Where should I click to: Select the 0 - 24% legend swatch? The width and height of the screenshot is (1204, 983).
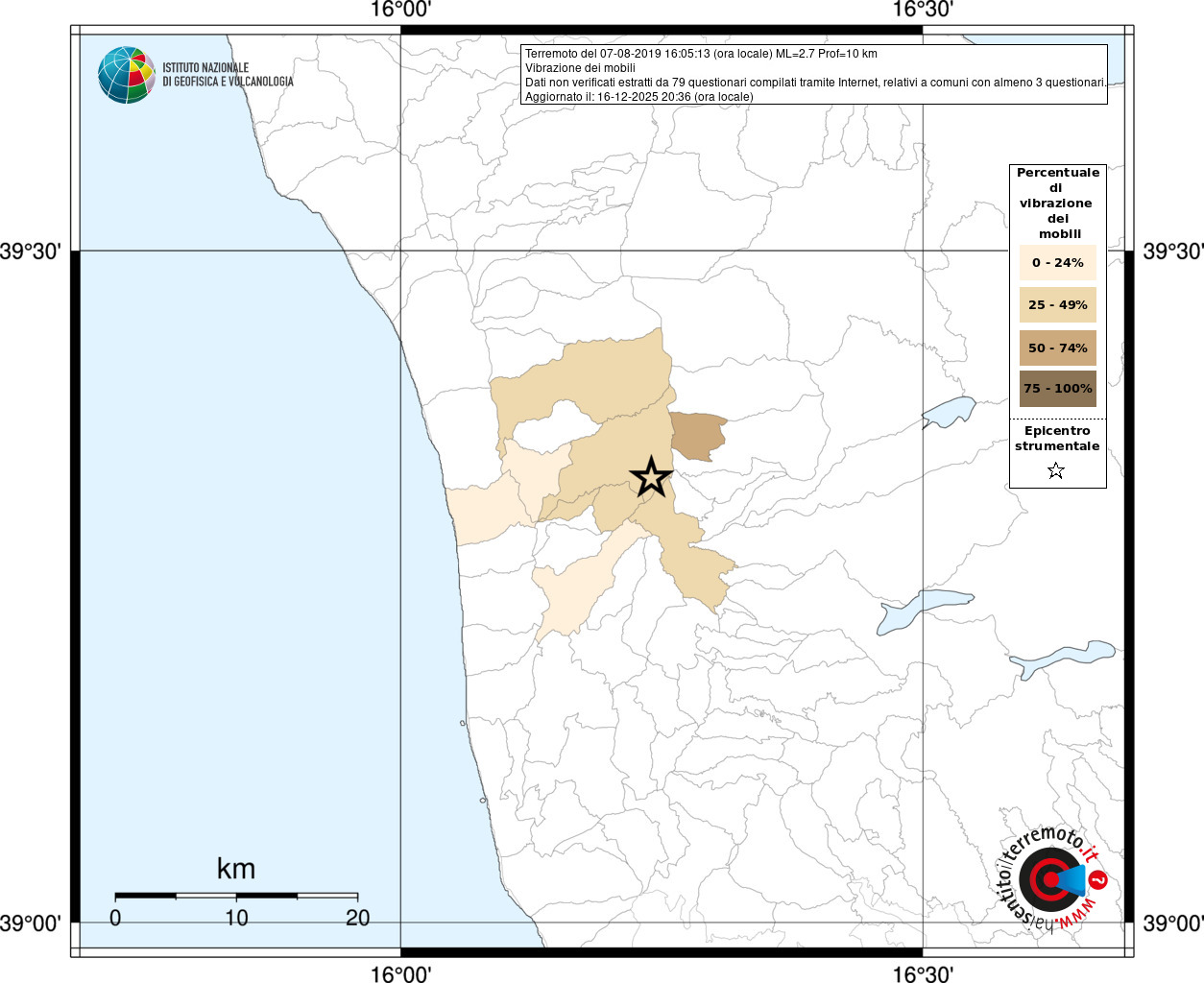click(x=1058, y=262)
